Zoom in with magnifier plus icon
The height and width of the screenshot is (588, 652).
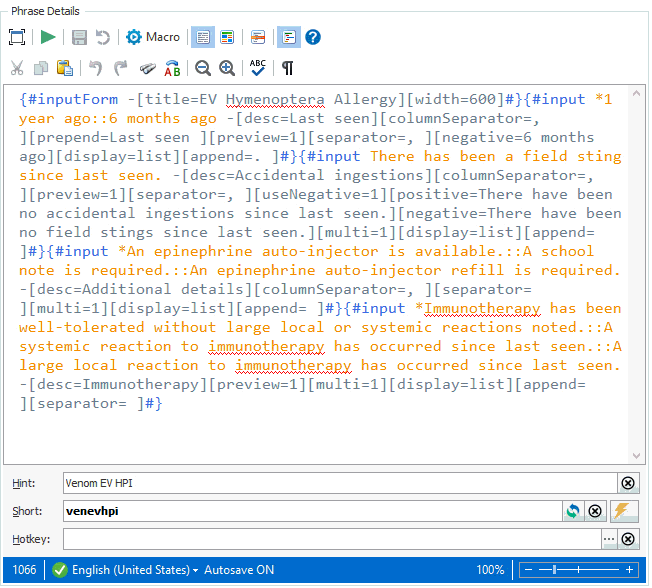(x=227, y=68)
